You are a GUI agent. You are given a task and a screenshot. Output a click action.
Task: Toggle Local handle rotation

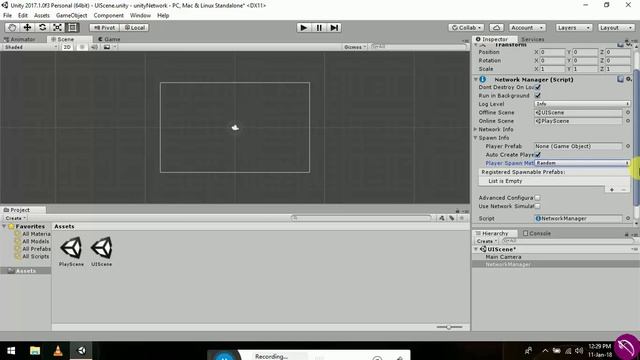[x=135, y=27]
